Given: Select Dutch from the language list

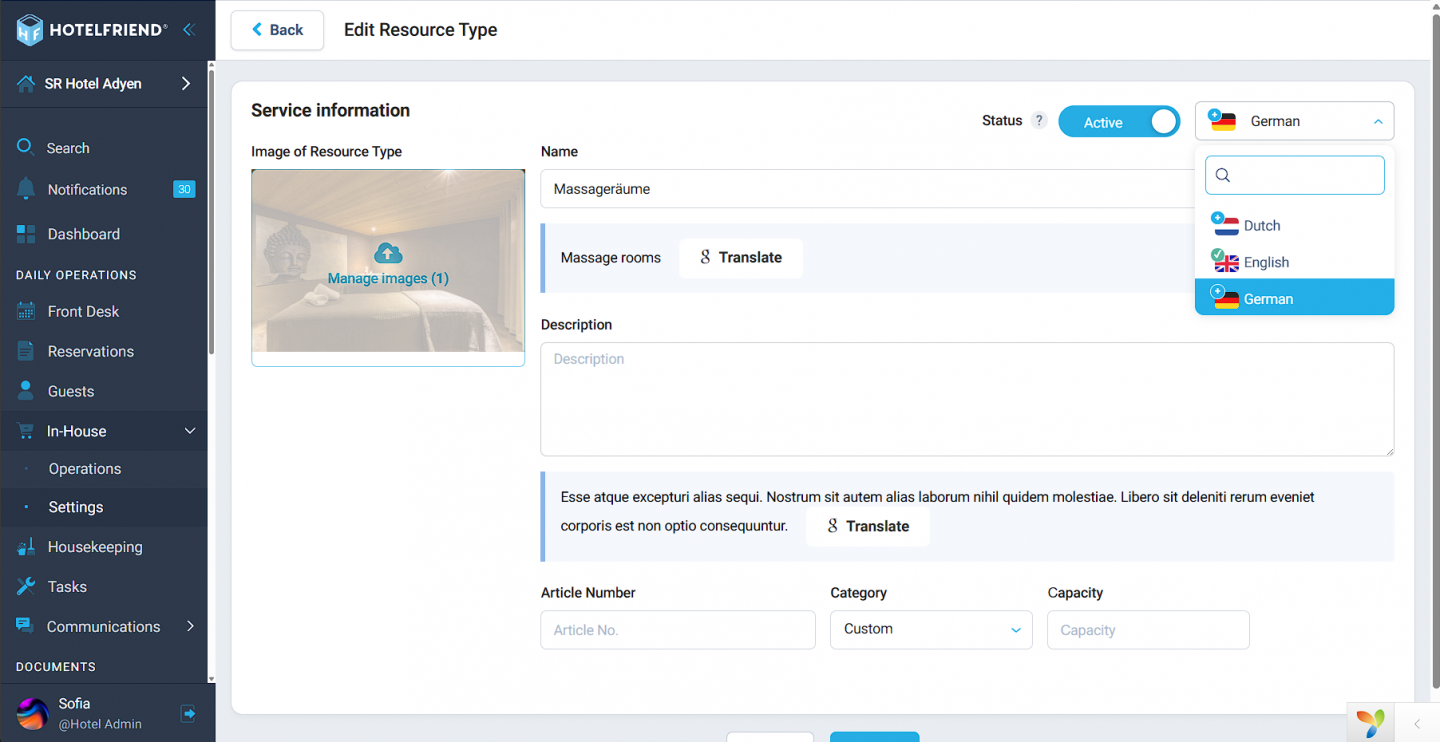Looking at the screenshot, I should pos(1294,226).
